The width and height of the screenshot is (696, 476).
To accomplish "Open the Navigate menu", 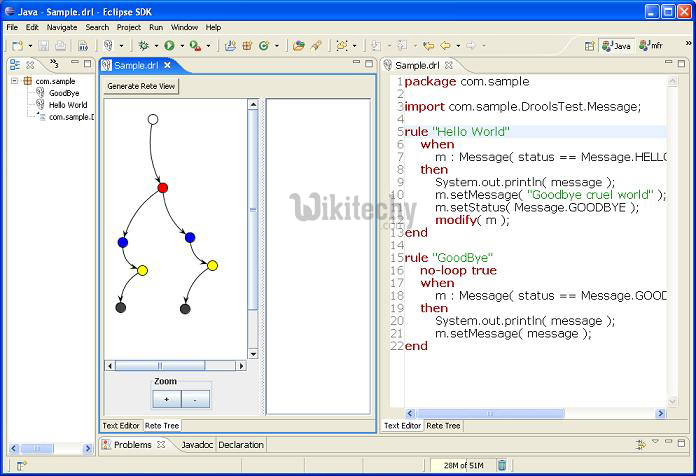I will point(62,27).
